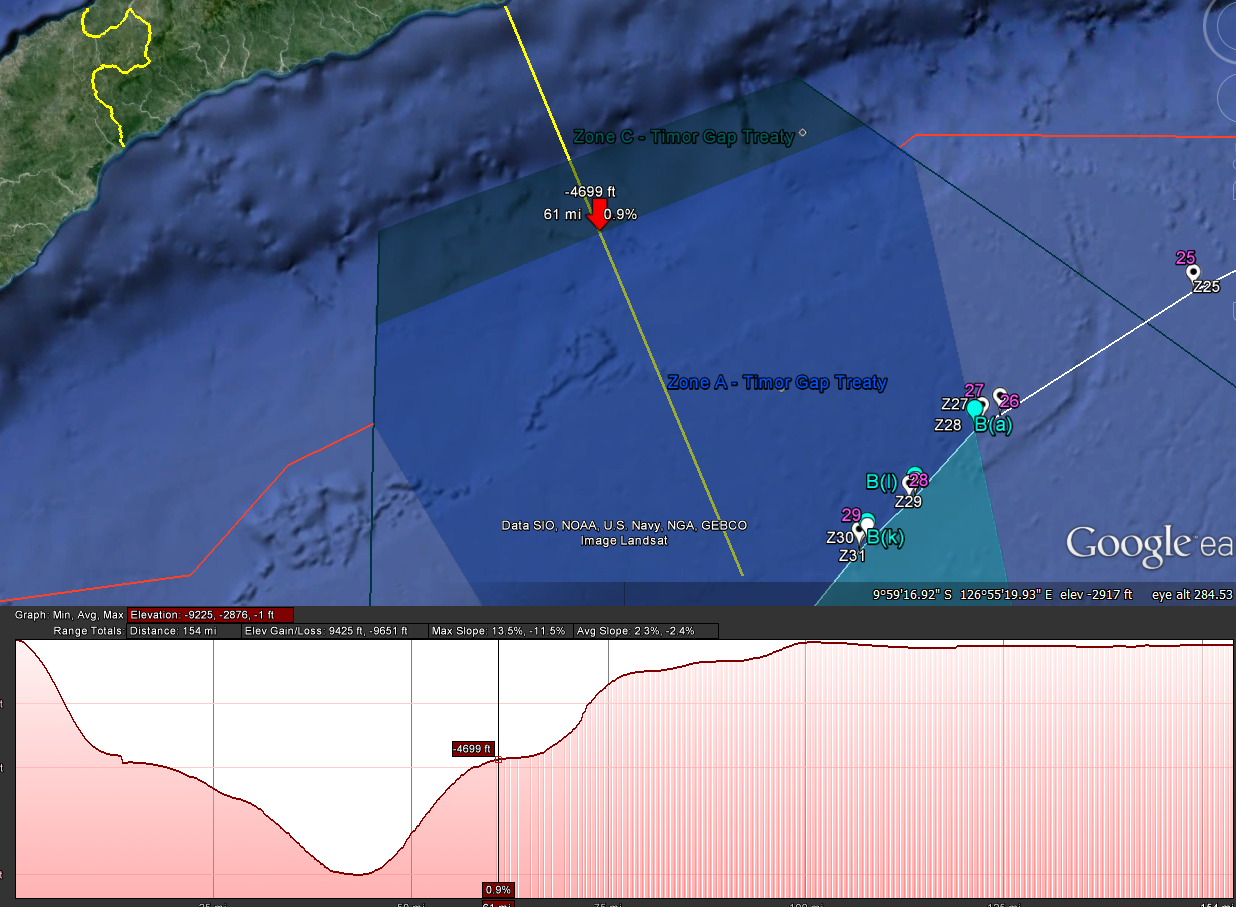Select the Elev Gain/Loss readout box
This screenshot has height=907, width=1236.
coord(334,631)
